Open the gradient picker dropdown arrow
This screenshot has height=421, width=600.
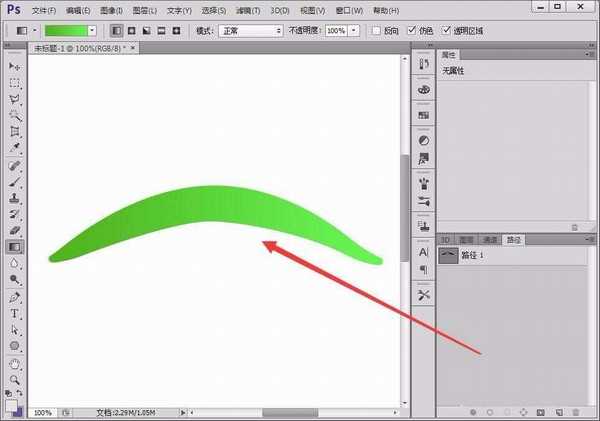[x=93, y=31]
